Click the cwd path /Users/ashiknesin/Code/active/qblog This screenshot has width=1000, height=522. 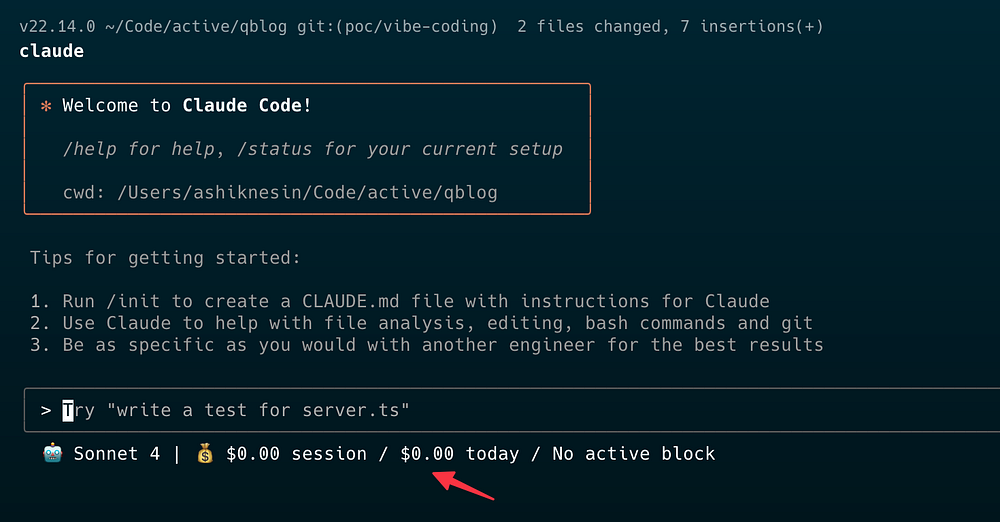click(307, 192)
